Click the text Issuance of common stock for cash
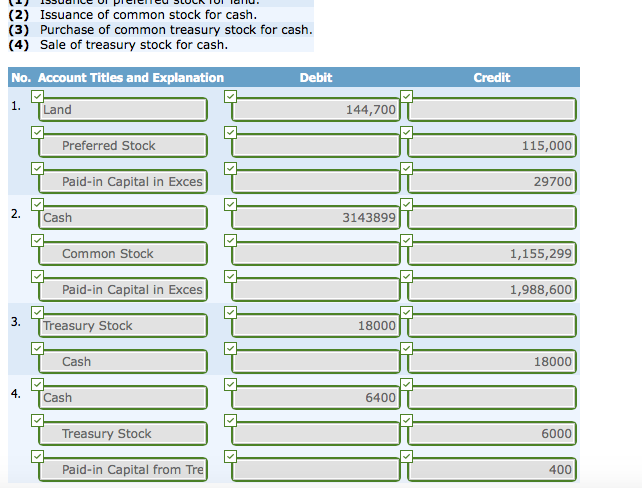 pyautogui.click(x=148, y=15)
